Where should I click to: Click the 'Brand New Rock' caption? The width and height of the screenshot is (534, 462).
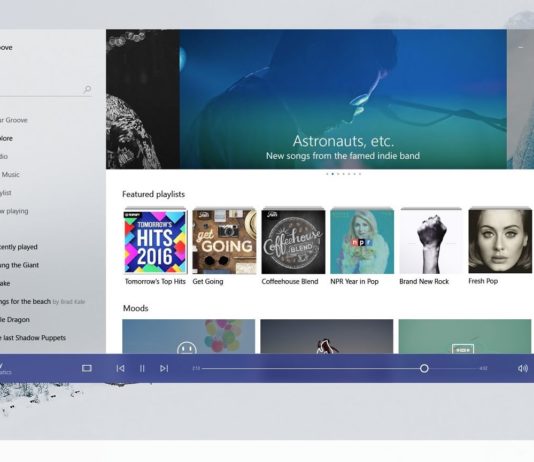(424, 282)
